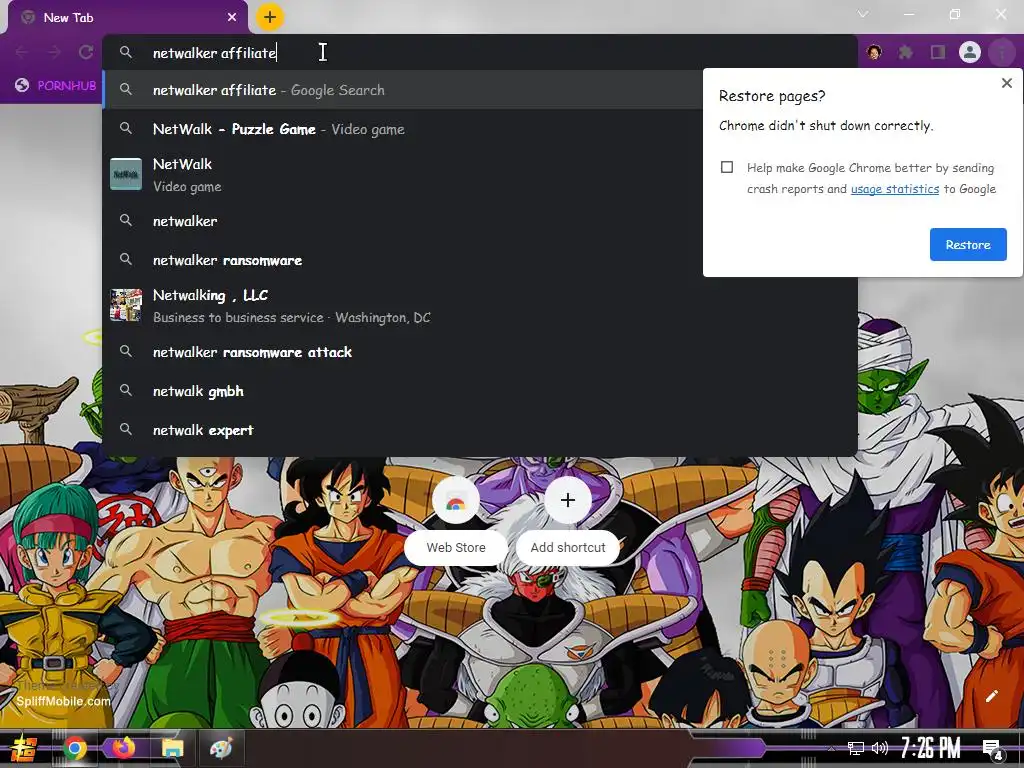
Task: Click the search magnifier in address bar
Action: (126, 52)
